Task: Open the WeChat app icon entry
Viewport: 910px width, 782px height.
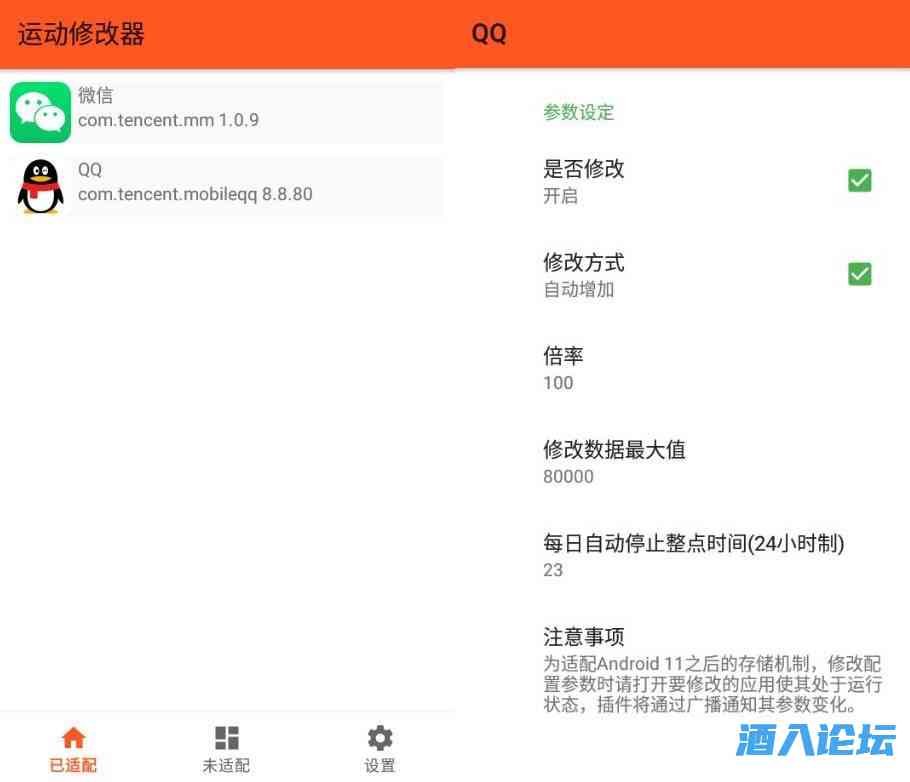Action: pyautogui.click(x=40, y=112)
